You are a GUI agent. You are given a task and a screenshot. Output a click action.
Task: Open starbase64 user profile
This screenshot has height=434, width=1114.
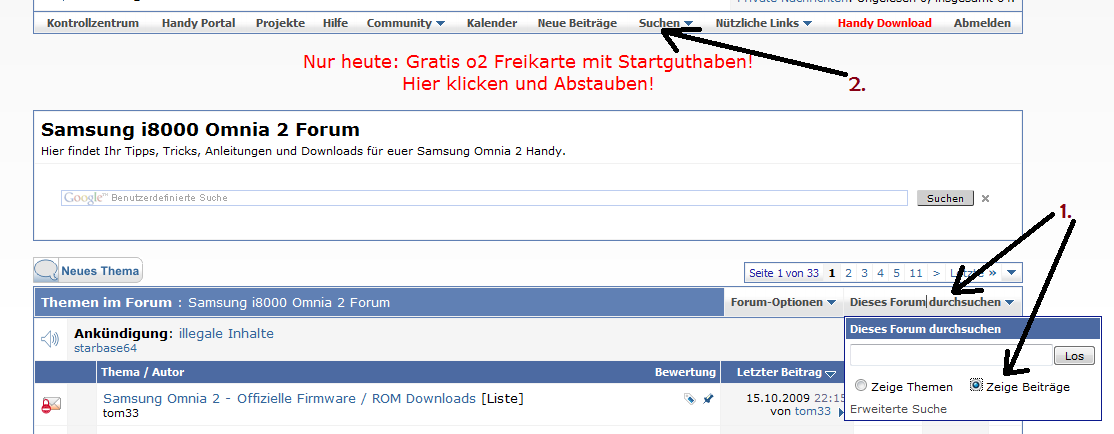click(x=105, y=349)
